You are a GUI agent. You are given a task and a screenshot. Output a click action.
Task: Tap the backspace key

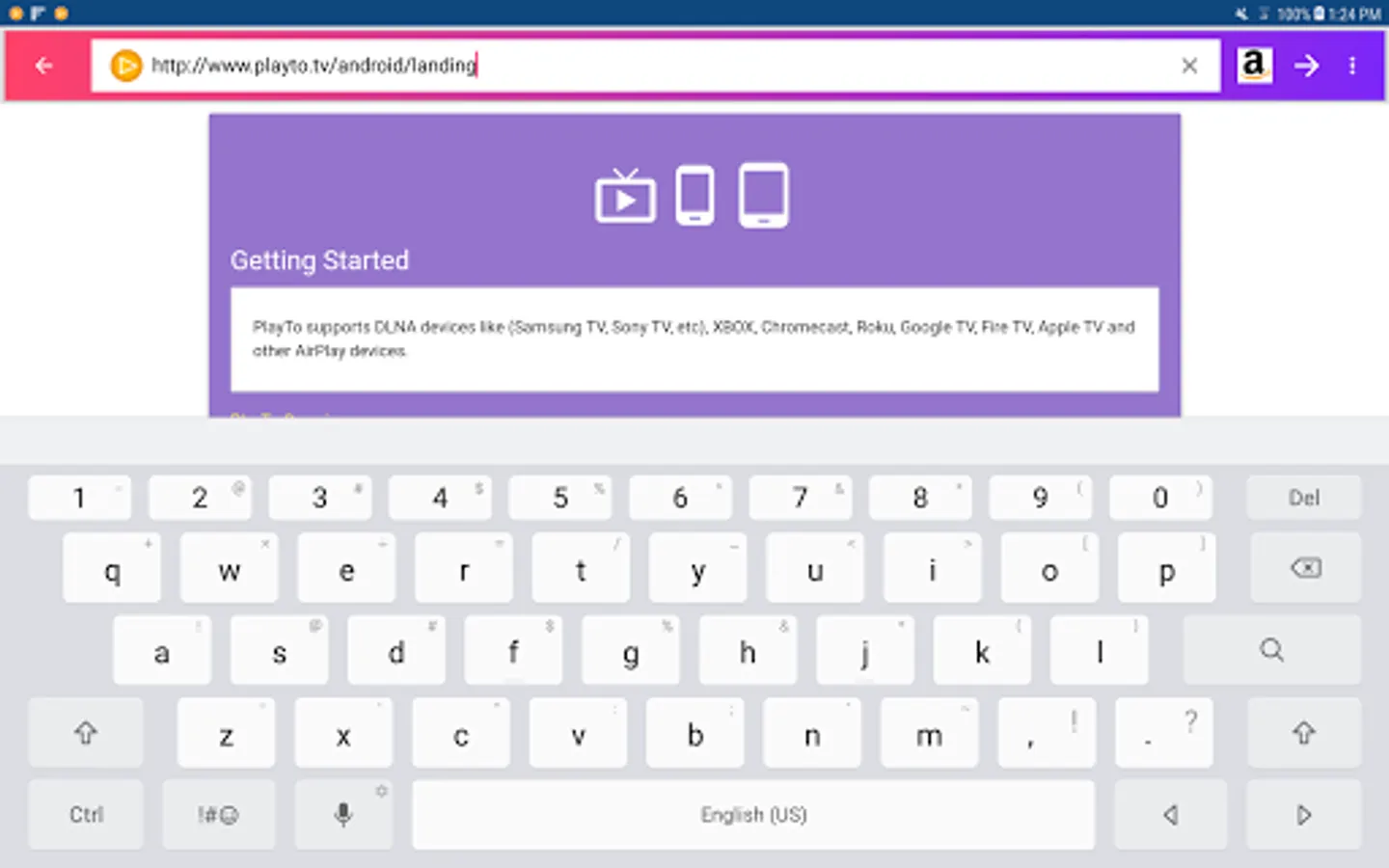coord(1306,568)
